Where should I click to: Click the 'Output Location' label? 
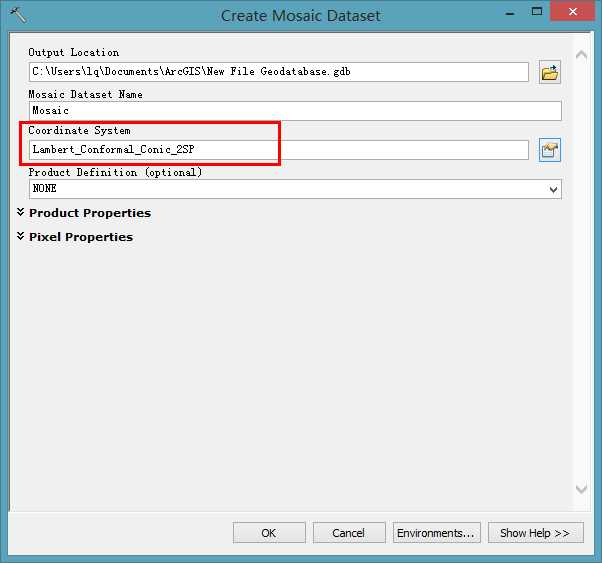(73, 53)
